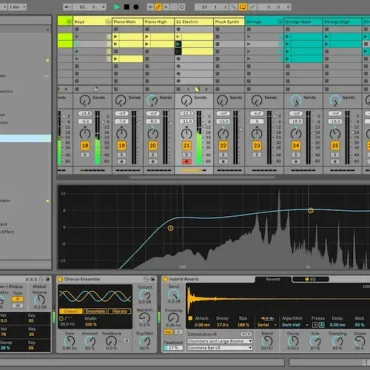The width and height of the screenshot is (370, 370).
Task: Open the Dark Hall algorithm dropdown
Action: pyautogui.click(x=295, y=325)
